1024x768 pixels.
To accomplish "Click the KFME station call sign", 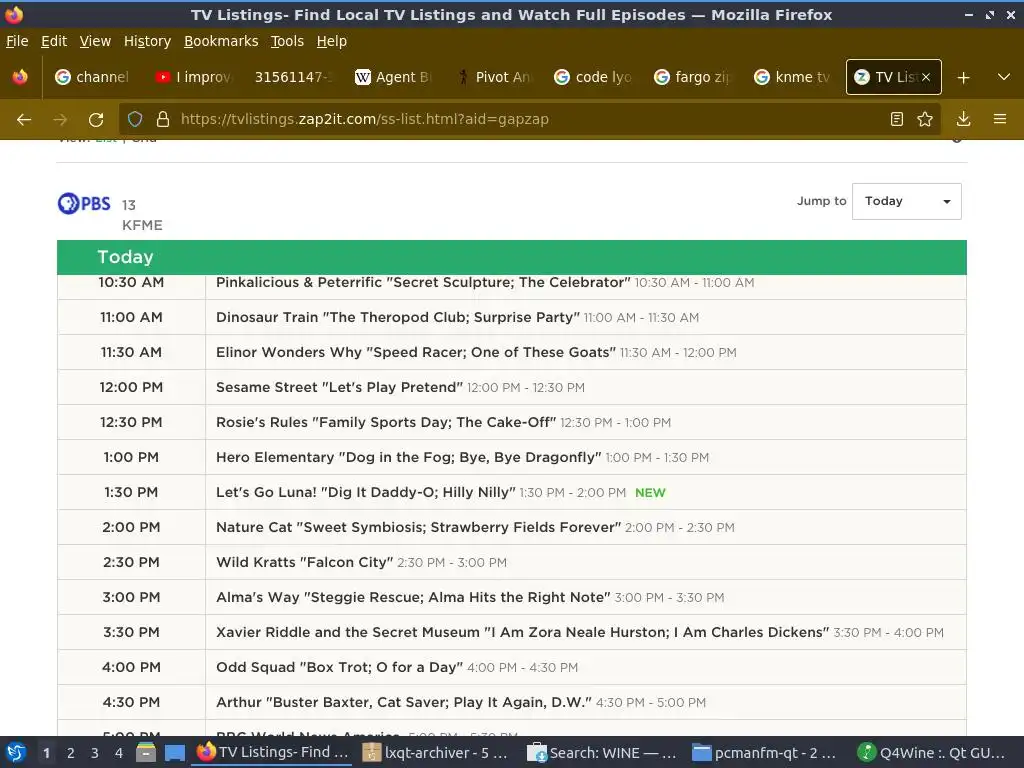I will click(142, 225).
